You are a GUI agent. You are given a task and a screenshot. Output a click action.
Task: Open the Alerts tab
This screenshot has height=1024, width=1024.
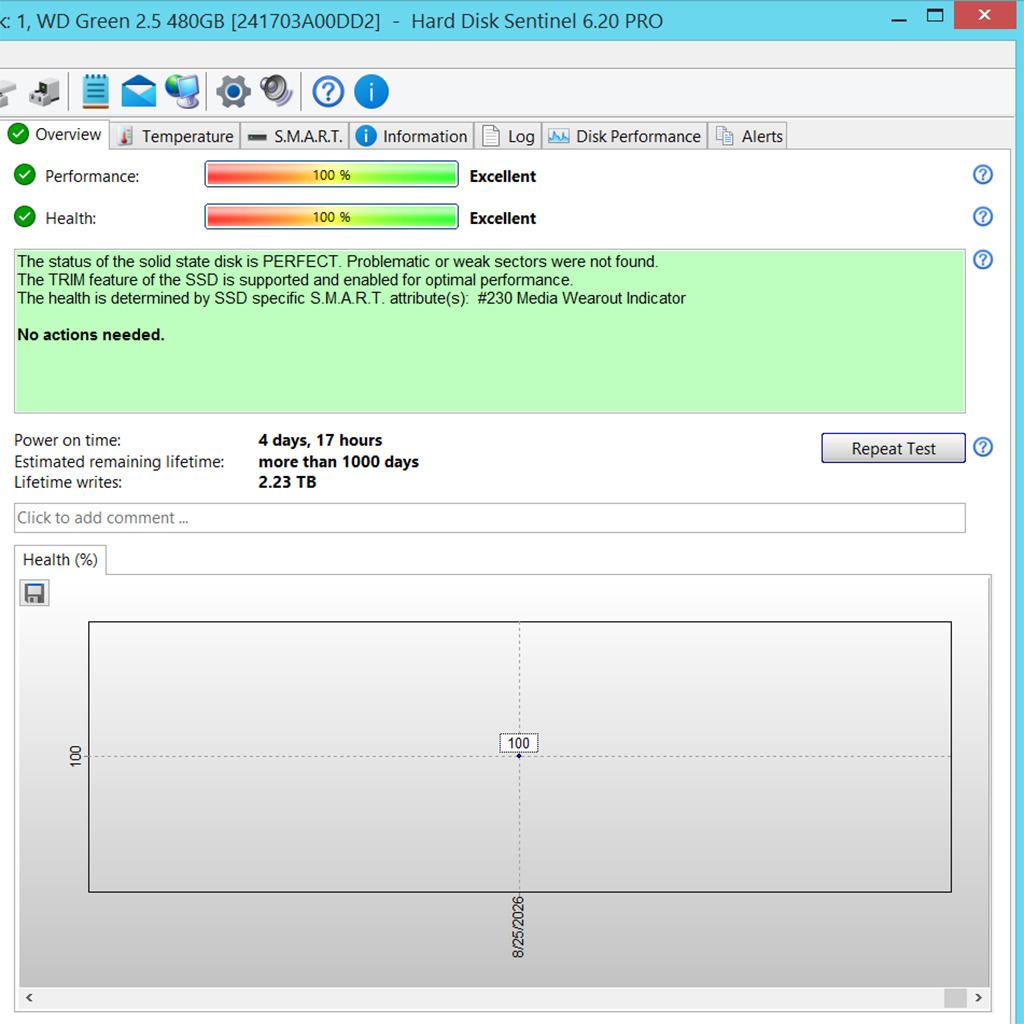748,136
